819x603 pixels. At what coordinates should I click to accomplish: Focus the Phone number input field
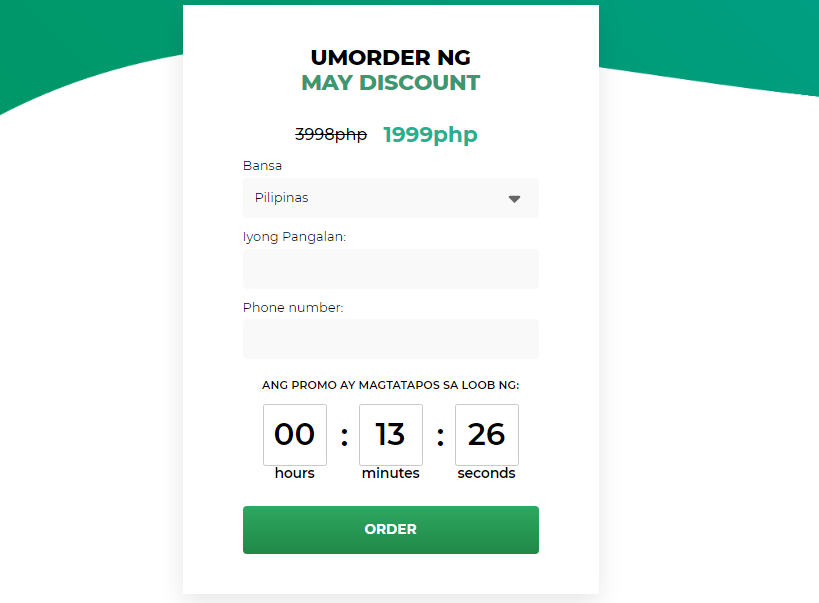pyautogui.click(x=391, y=339)
